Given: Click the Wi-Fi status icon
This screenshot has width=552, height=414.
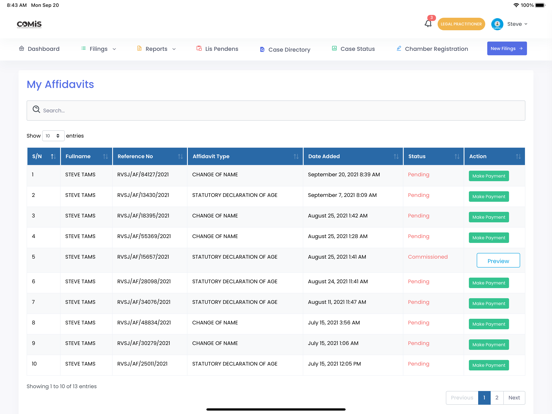Looking at the screenshot, I should coord(516,5).
